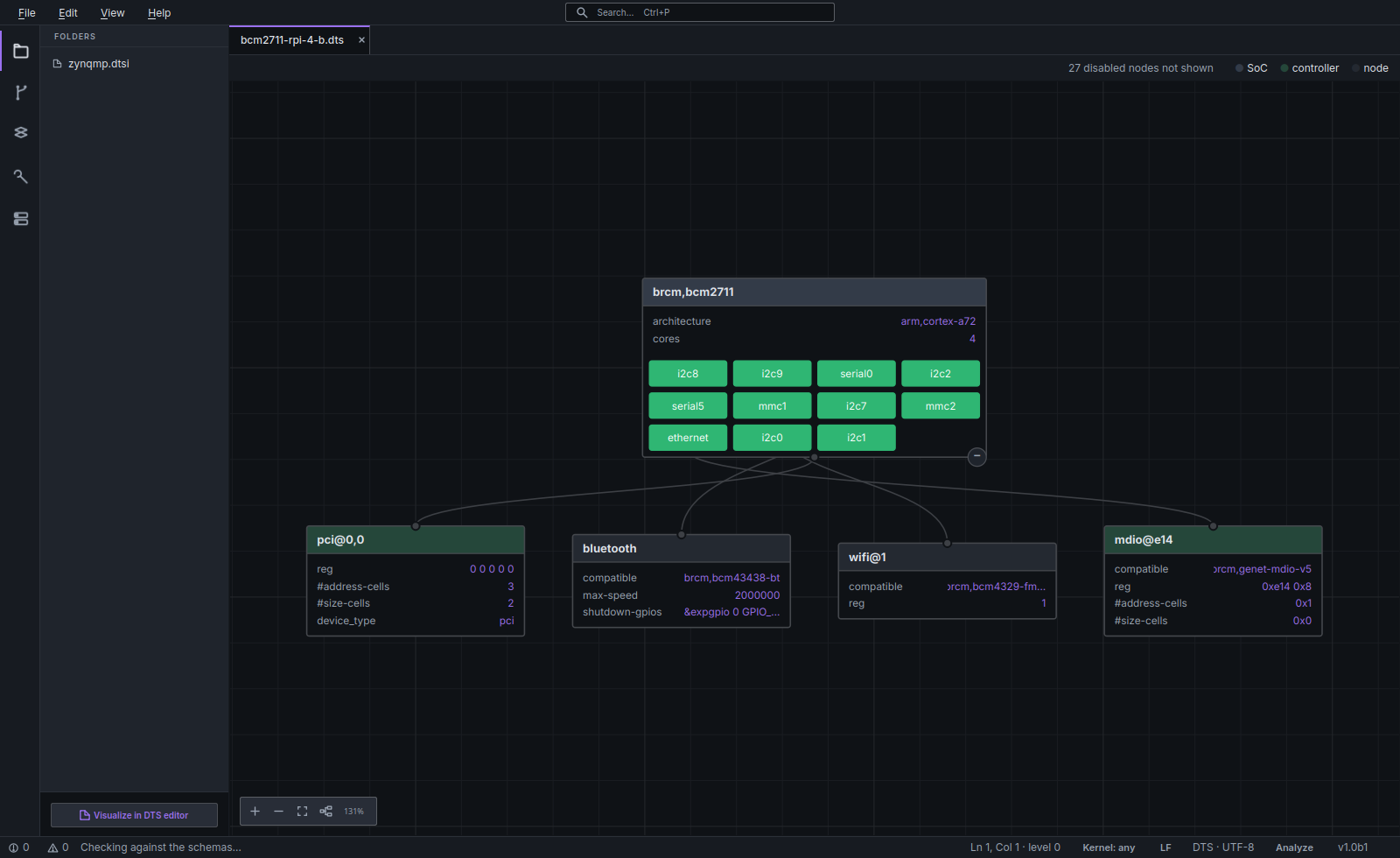
Task: Click the search magnifier icon
Action: pos(582,12)
